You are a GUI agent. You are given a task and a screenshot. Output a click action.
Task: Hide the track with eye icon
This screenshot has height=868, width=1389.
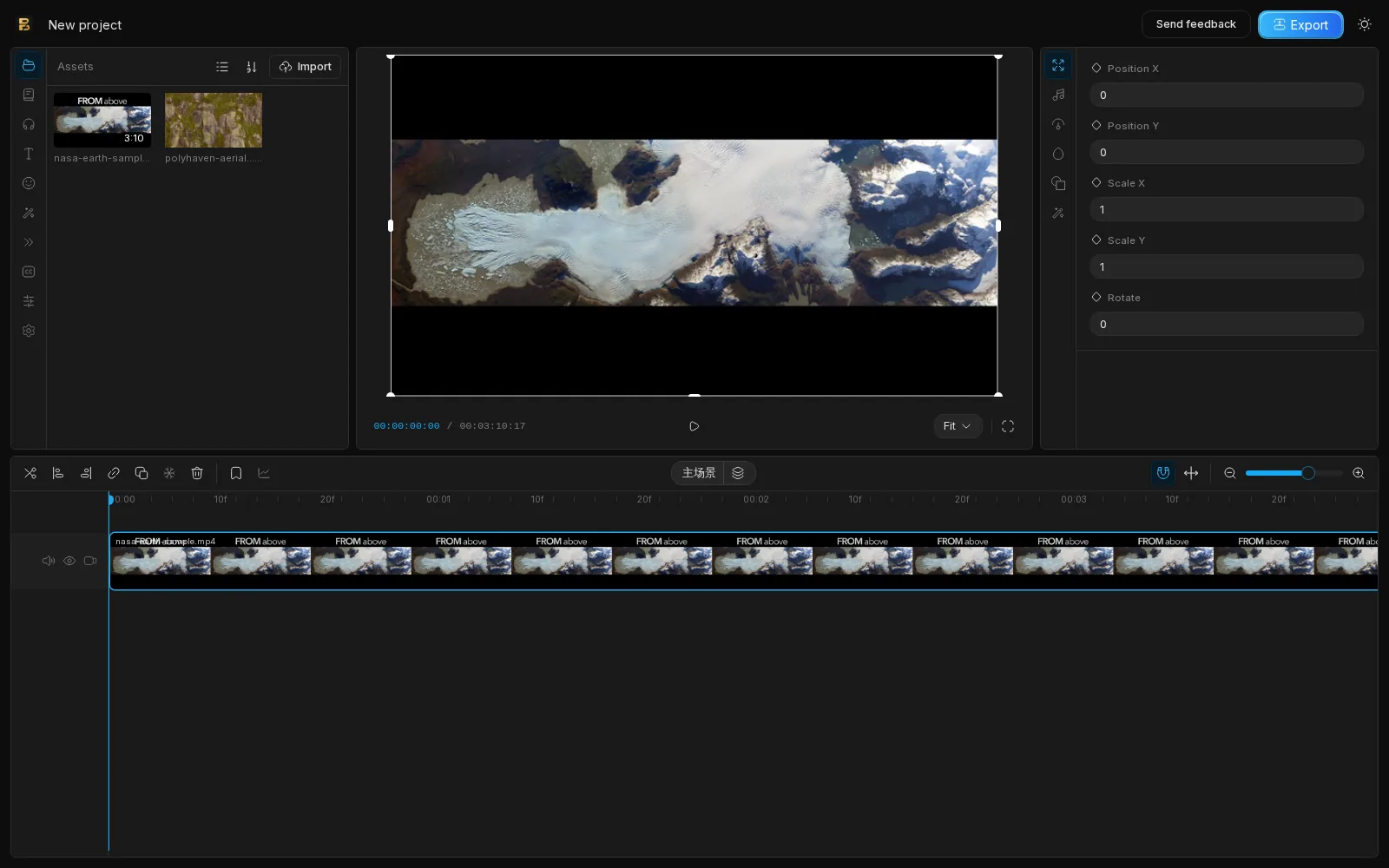pos(69,561)
